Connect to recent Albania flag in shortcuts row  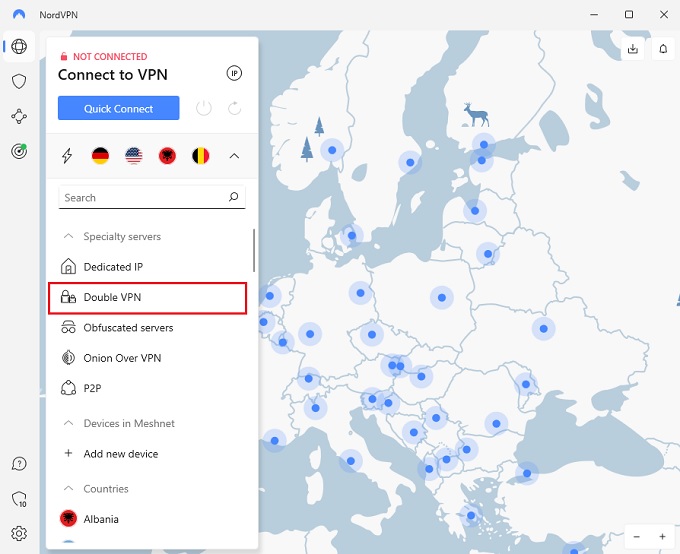click(167, 156)
